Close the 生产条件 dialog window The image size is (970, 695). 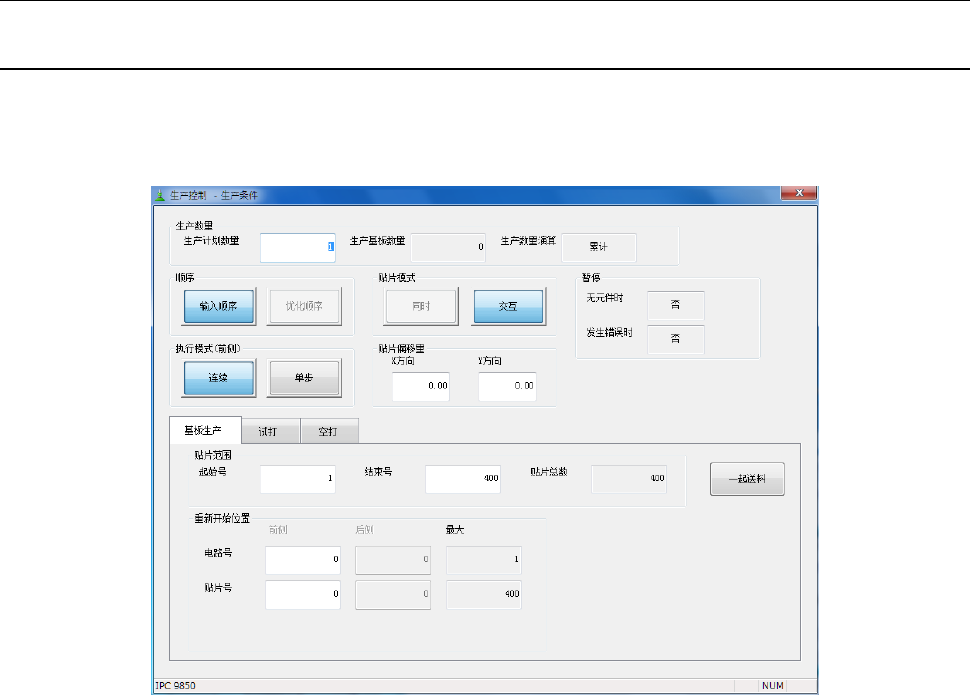click(x=799, y=193)
